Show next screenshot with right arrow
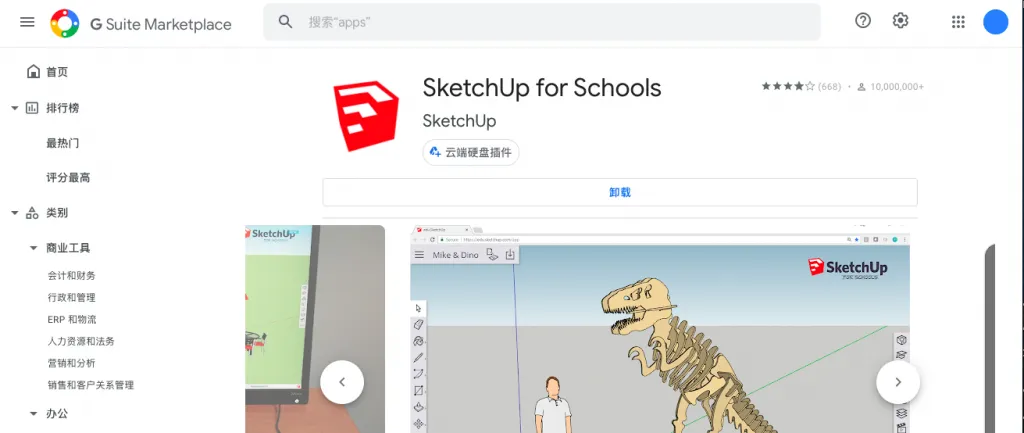This screenshot has width=1024, height=433. coord(897,382)
